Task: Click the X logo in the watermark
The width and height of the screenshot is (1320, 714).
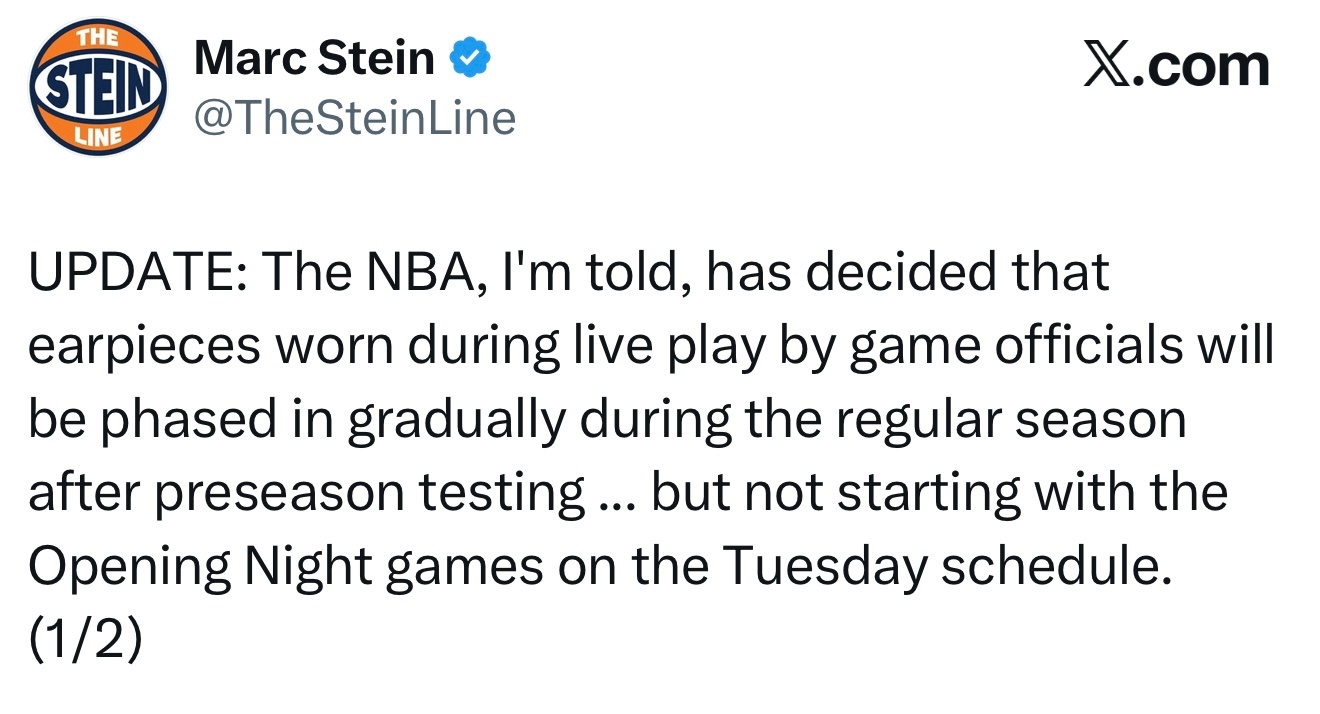Action: tap(1104, 67)
